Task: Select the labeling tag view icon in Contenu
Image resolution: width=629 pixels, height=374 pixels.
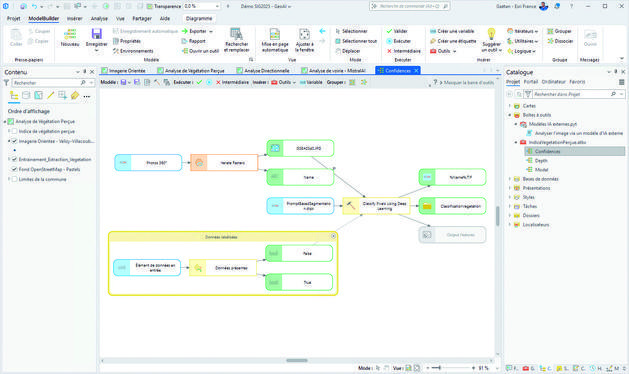Action: [75, 96]
